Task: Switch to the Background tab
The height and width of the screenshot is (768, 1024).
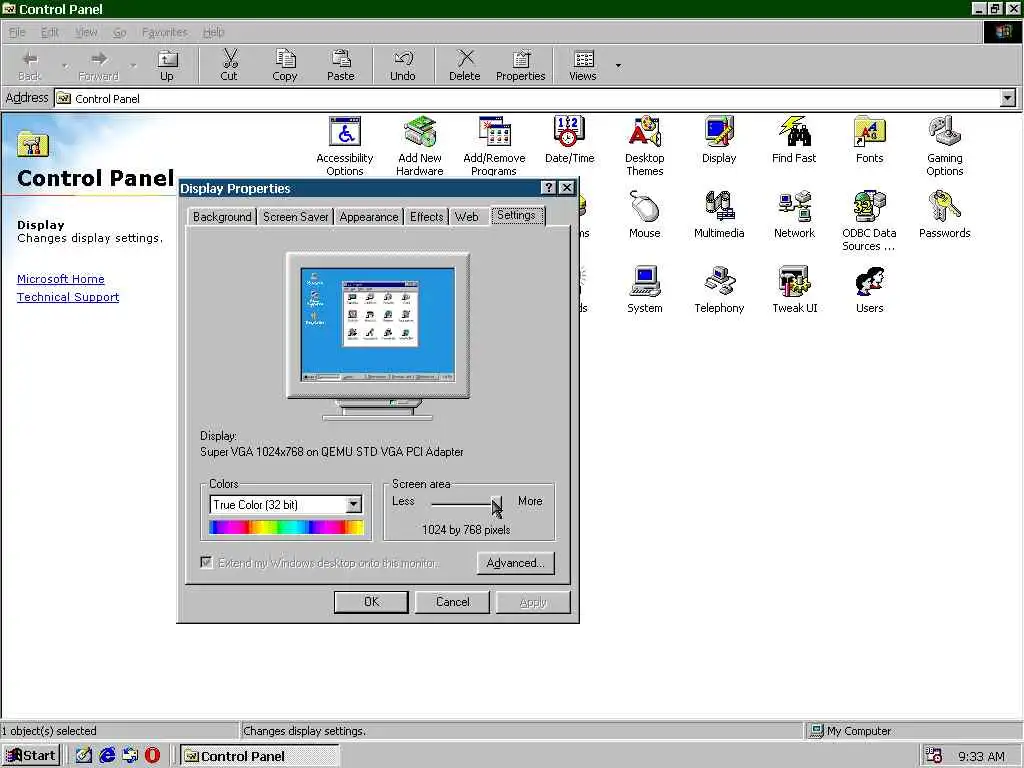Action: 222,217
